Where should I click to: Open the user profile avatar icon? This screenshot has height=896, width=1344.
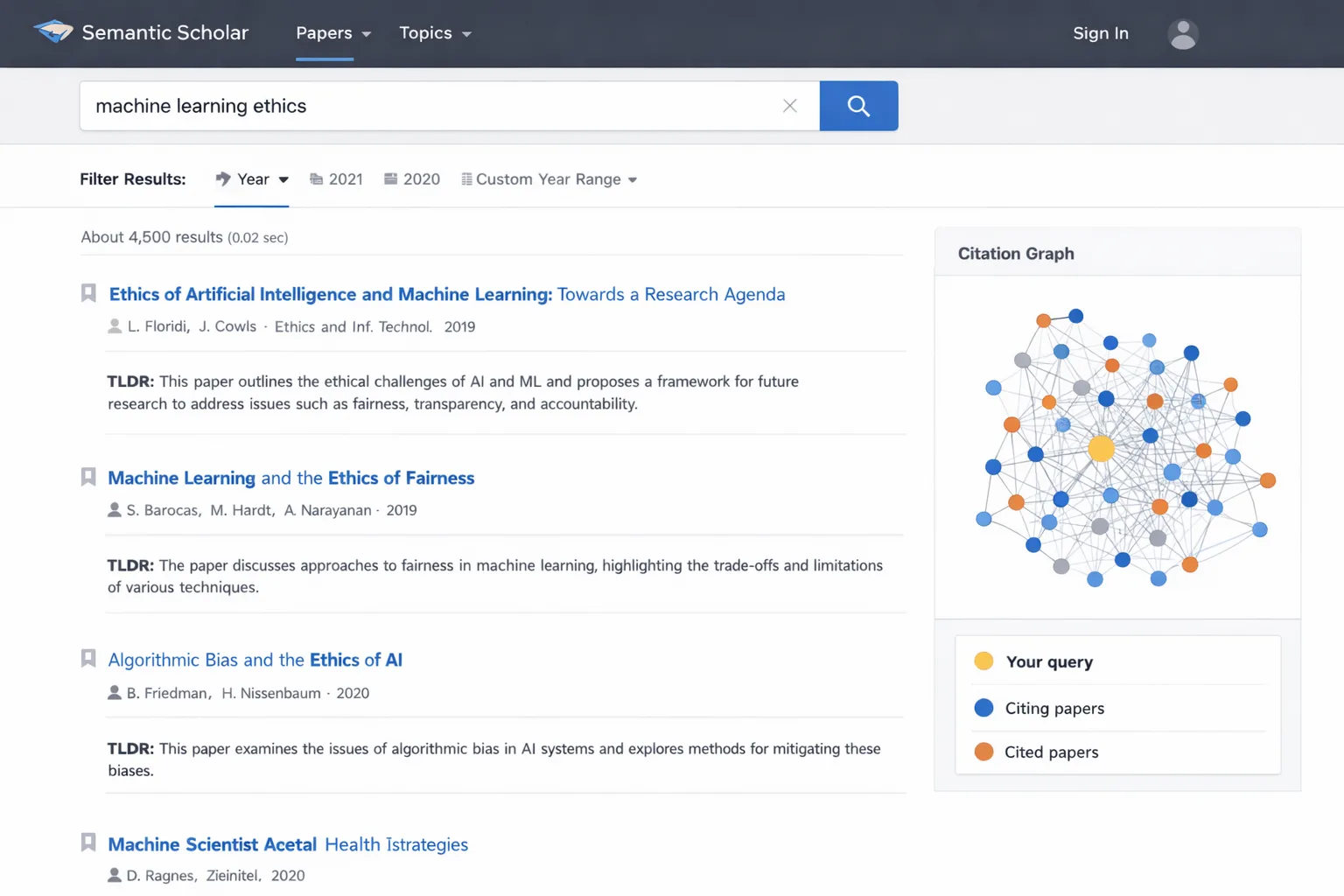(x=1182, y=34)
